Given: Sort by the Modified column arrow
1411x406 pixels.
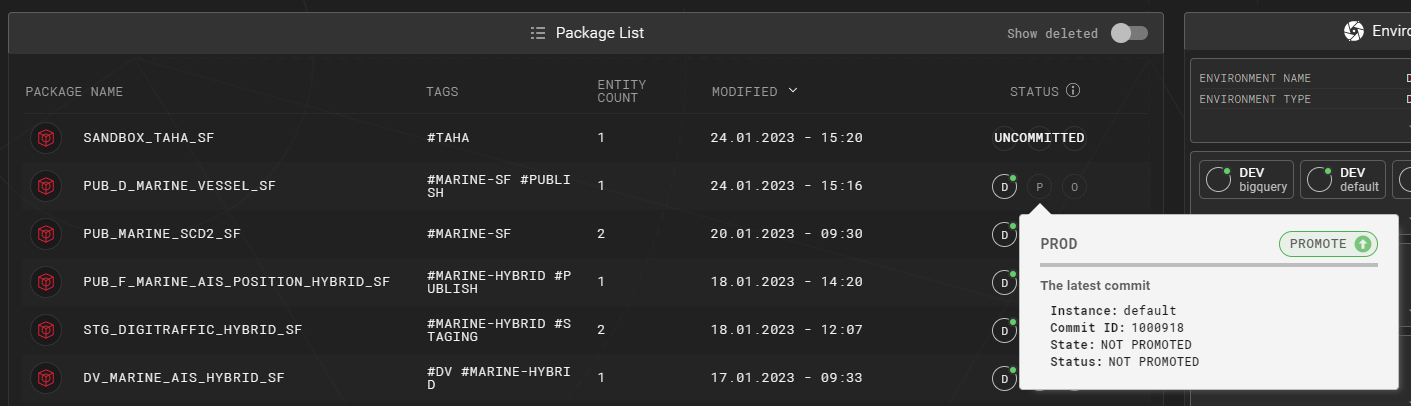Looking at the screenshot, I should coord(793,91).
